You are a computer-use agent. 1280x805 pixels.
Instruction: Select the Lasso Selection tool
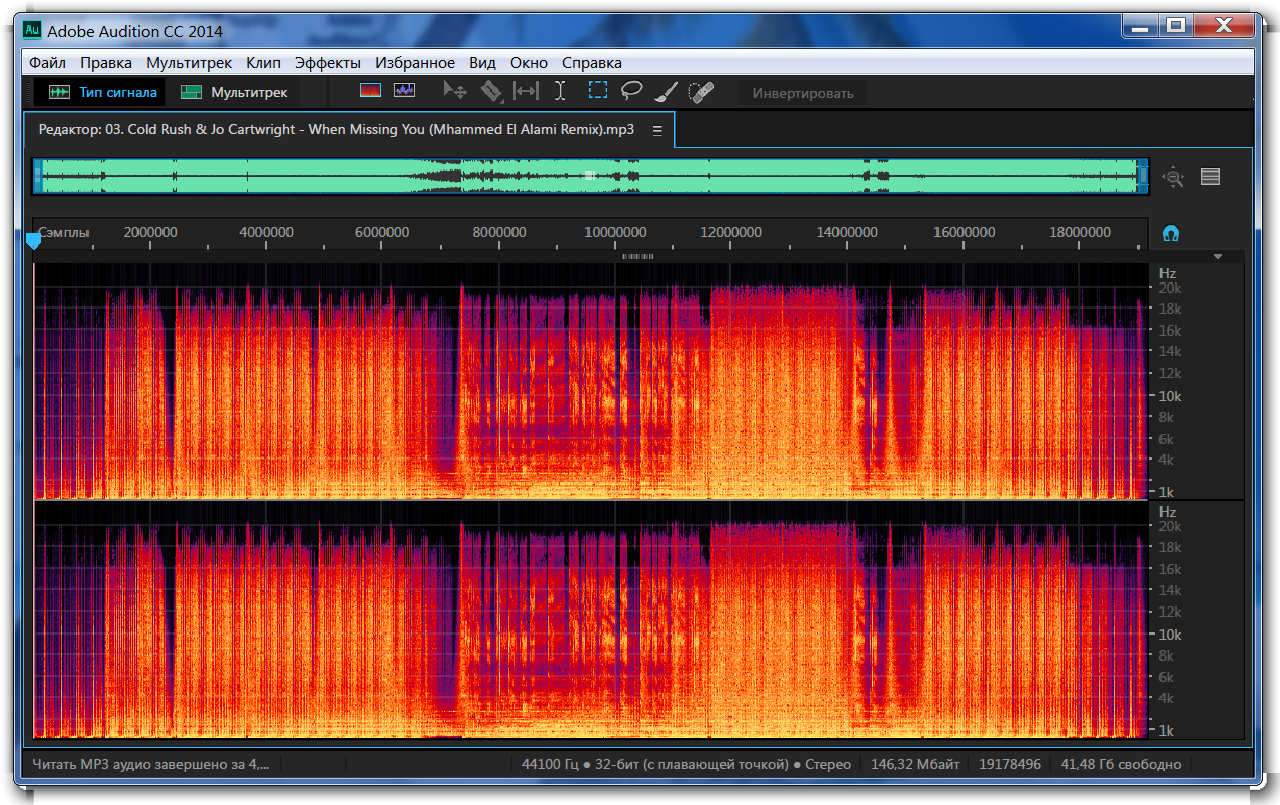(631, 91)
